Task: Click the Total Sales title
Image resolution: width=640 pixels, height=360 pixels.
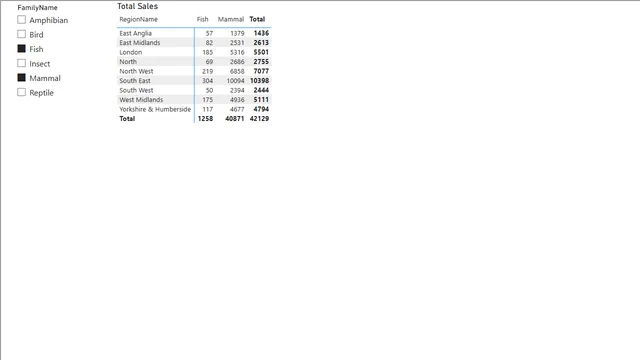Action: click(x=138, y=6)
